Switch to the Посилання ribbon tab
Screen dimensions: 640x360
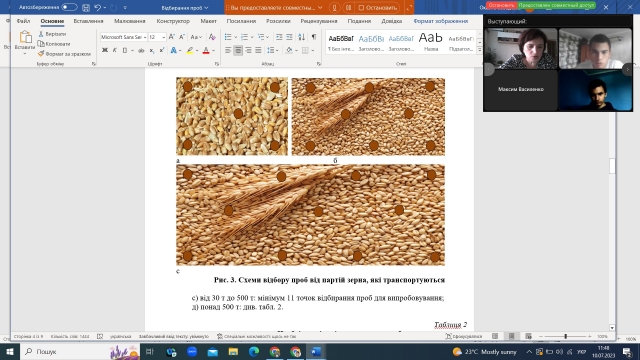click(241, 21)
